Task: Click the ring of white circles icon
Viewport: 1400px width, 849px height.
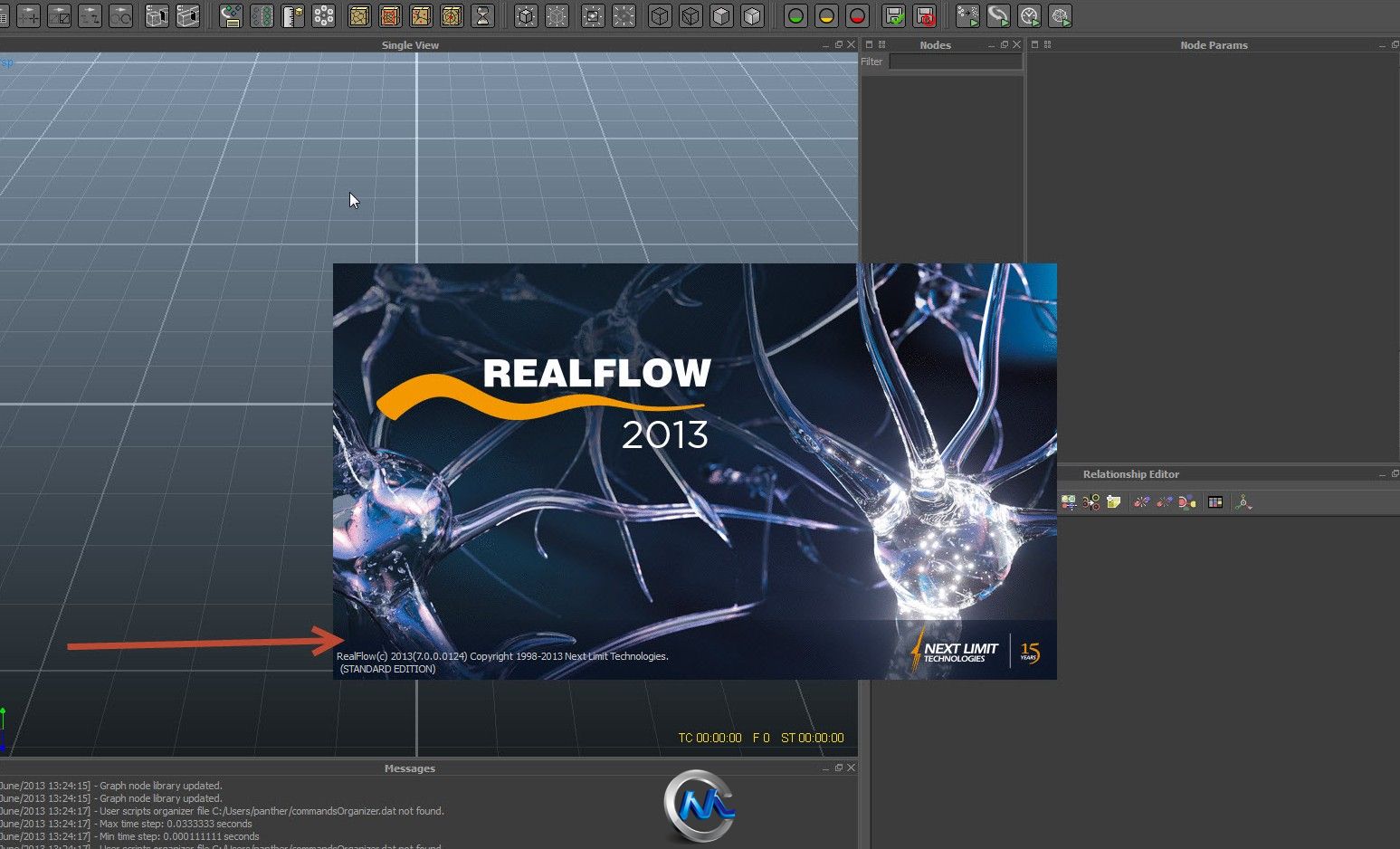Action: (x=323, y=15)
